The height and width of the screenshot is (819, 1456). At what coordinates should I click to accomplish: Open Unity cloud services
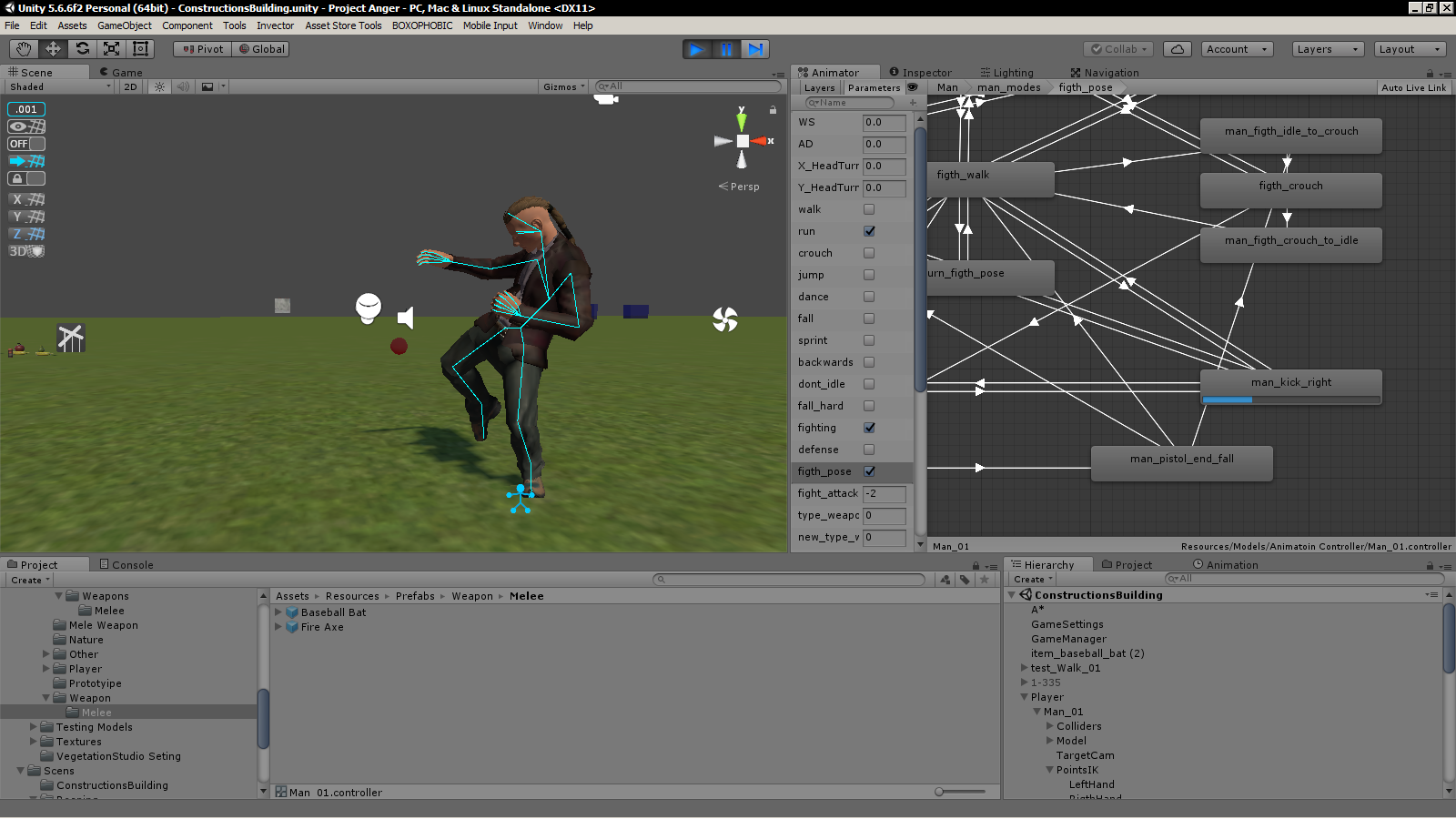coord(1178,49)
